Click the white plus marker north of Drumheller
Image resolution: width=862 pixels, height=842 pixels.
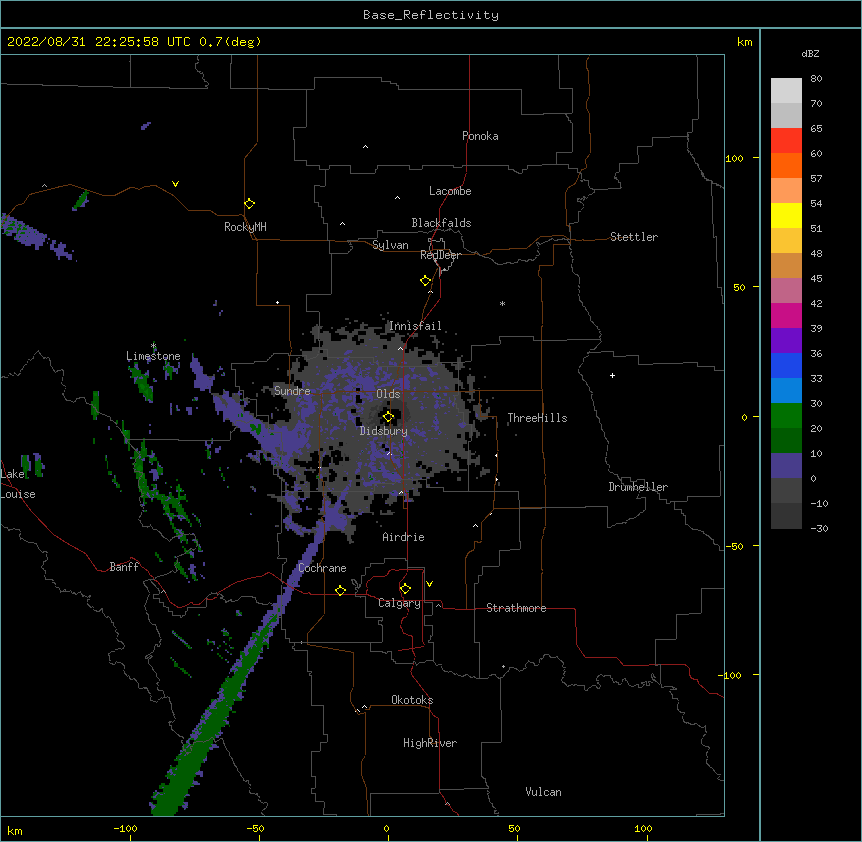pos(612,375)
